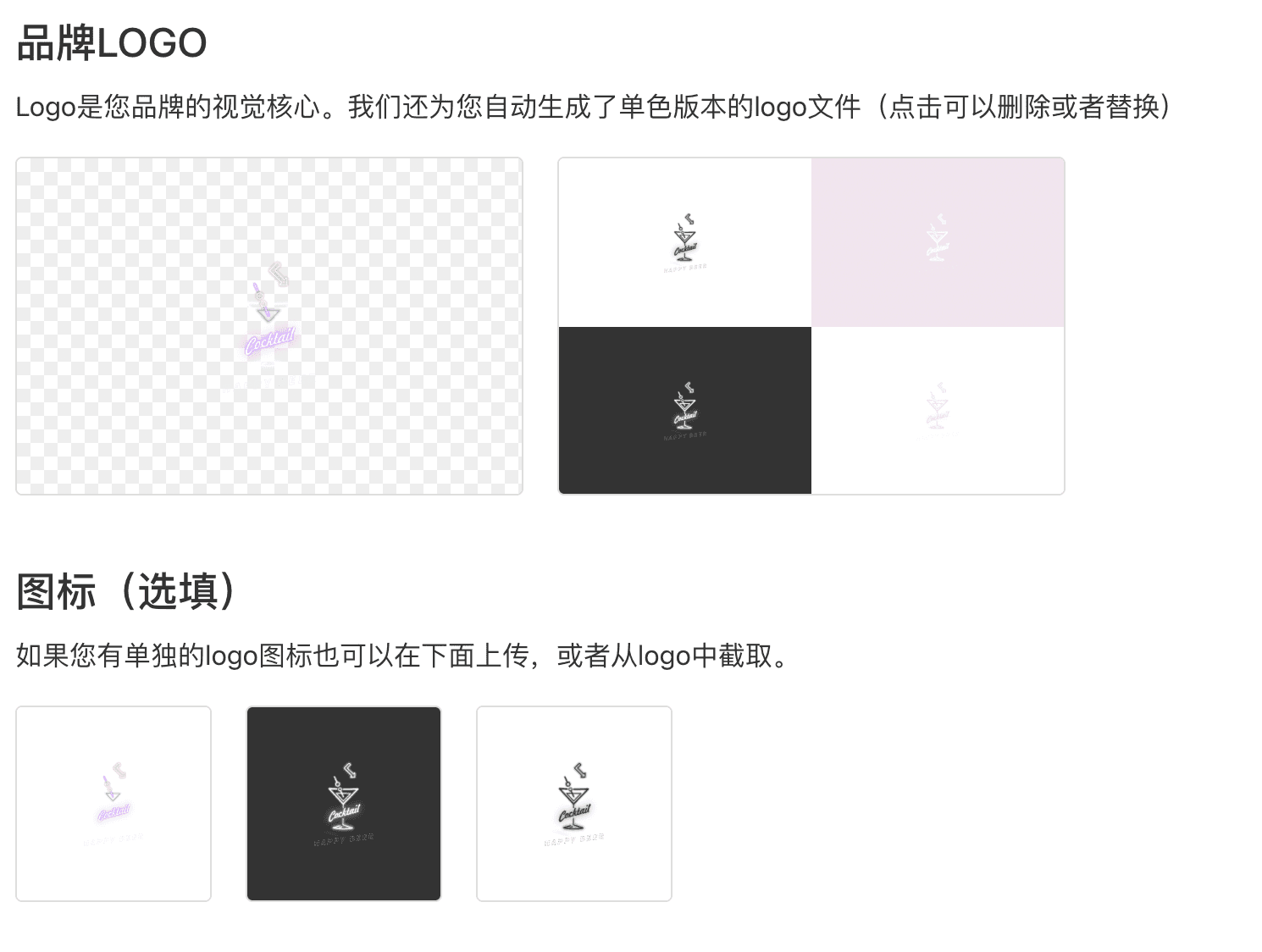This screenshot has height=952, width=1262.
Task: Choose the dark-background cocktail icon thumbnail
Action: coord(344,804)
